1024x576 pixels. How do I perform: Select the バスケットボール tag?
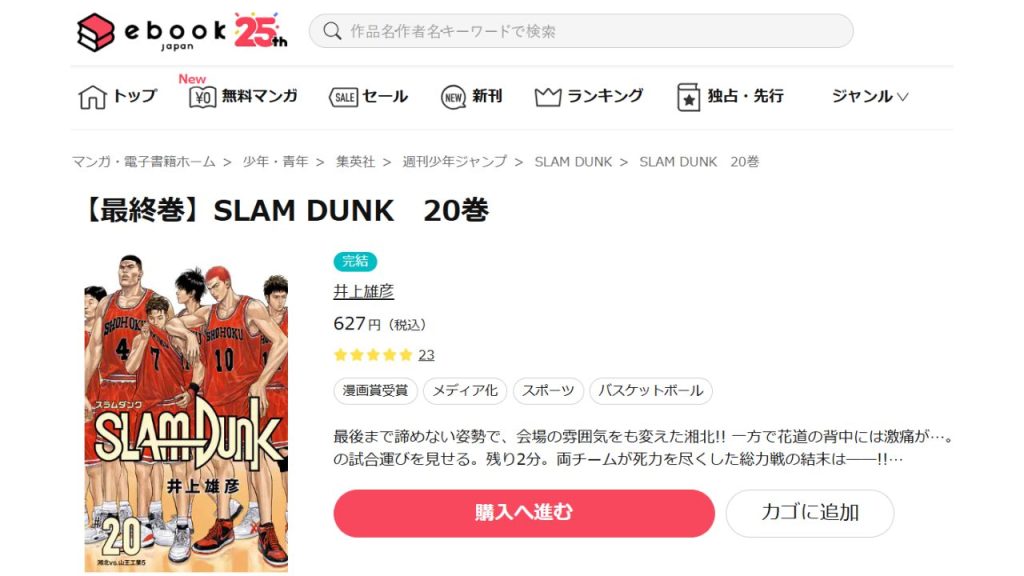pyautogui.click(x=650, y=391)
